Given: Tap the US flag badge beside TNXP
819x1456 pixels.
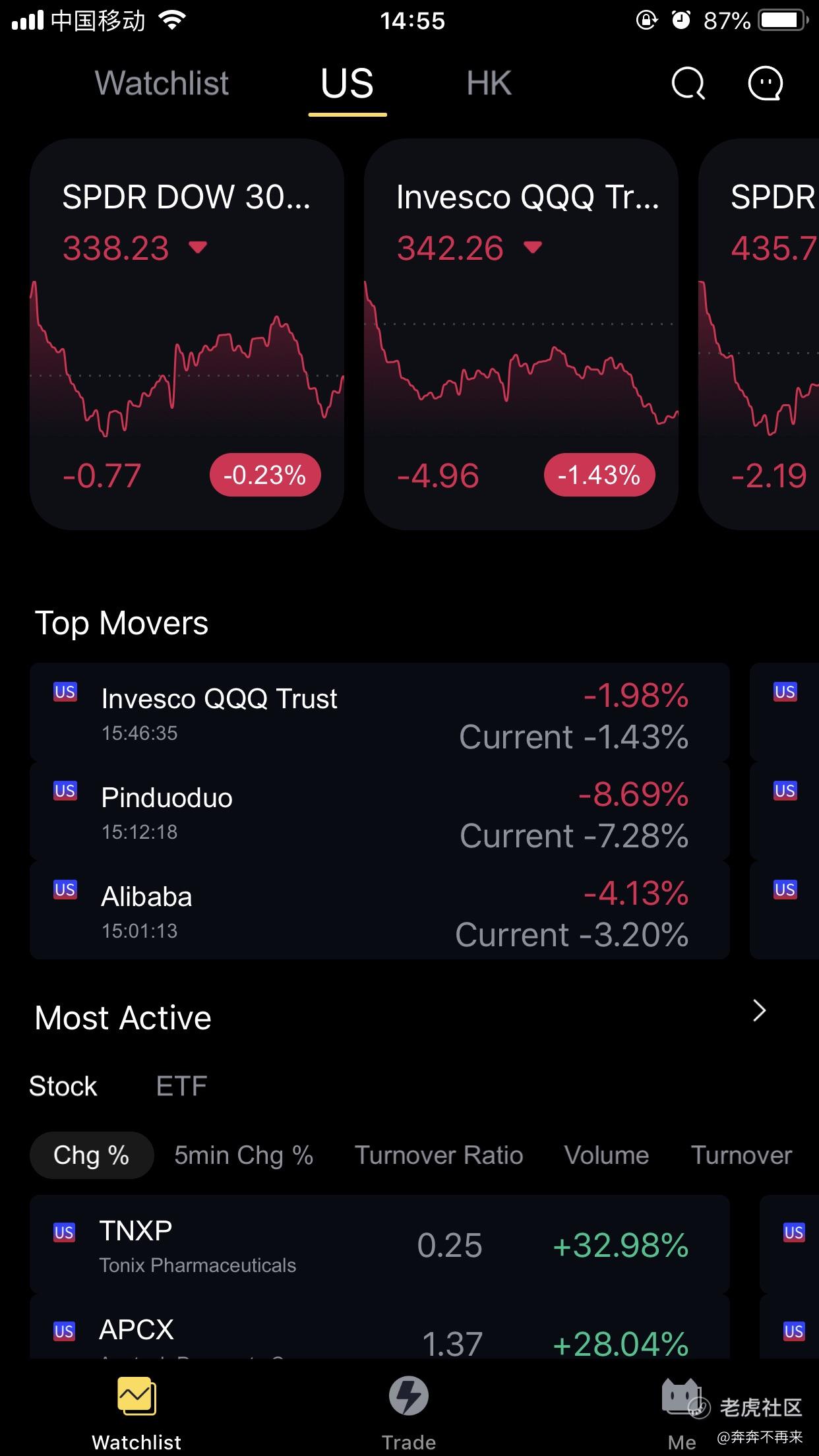Looking at the screenshot, I should click(65, 1232).
